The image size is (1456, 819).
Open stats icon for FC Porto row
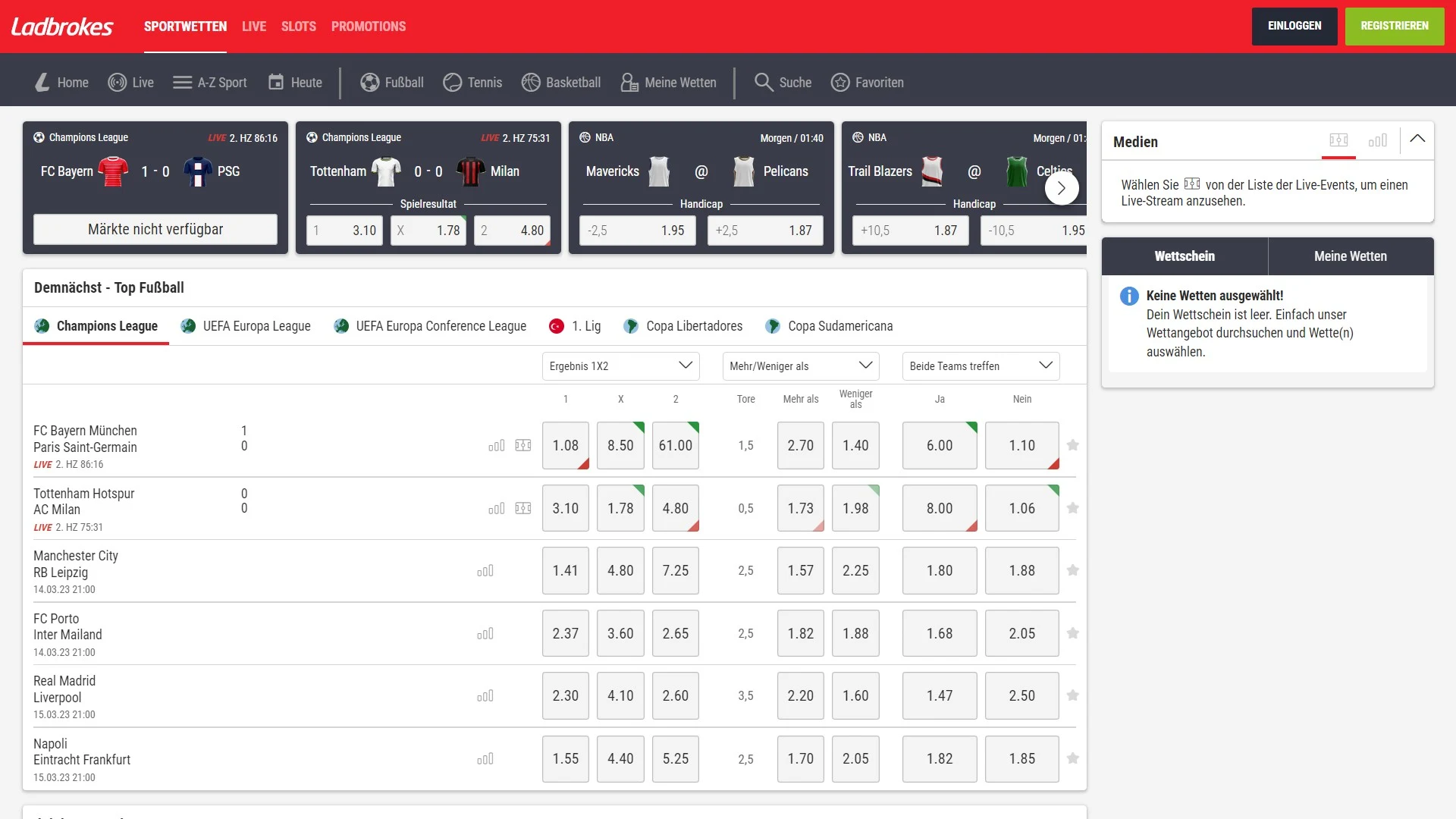point(485,634)
